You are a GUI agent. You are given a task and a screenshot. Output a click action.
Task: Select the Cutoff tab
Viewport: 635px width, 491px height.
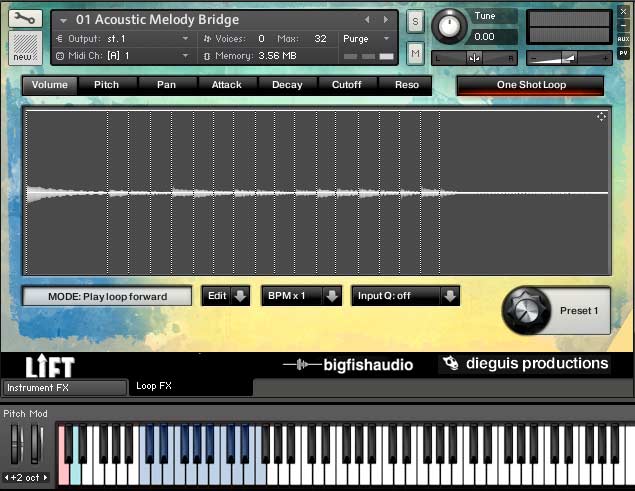pyautogui.click(x=347, y=85)
